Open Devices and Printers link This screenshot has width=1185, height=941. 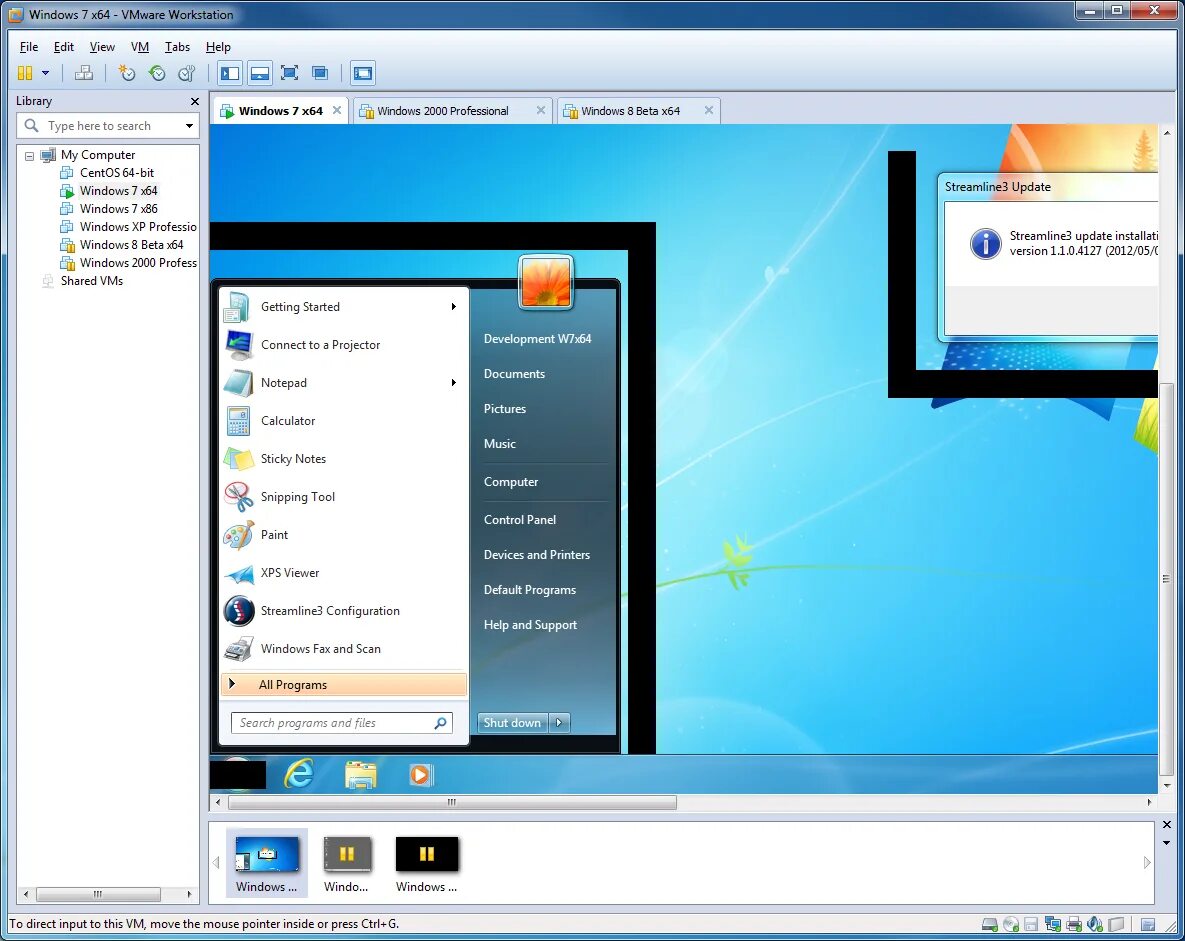[x=537, y=555]
